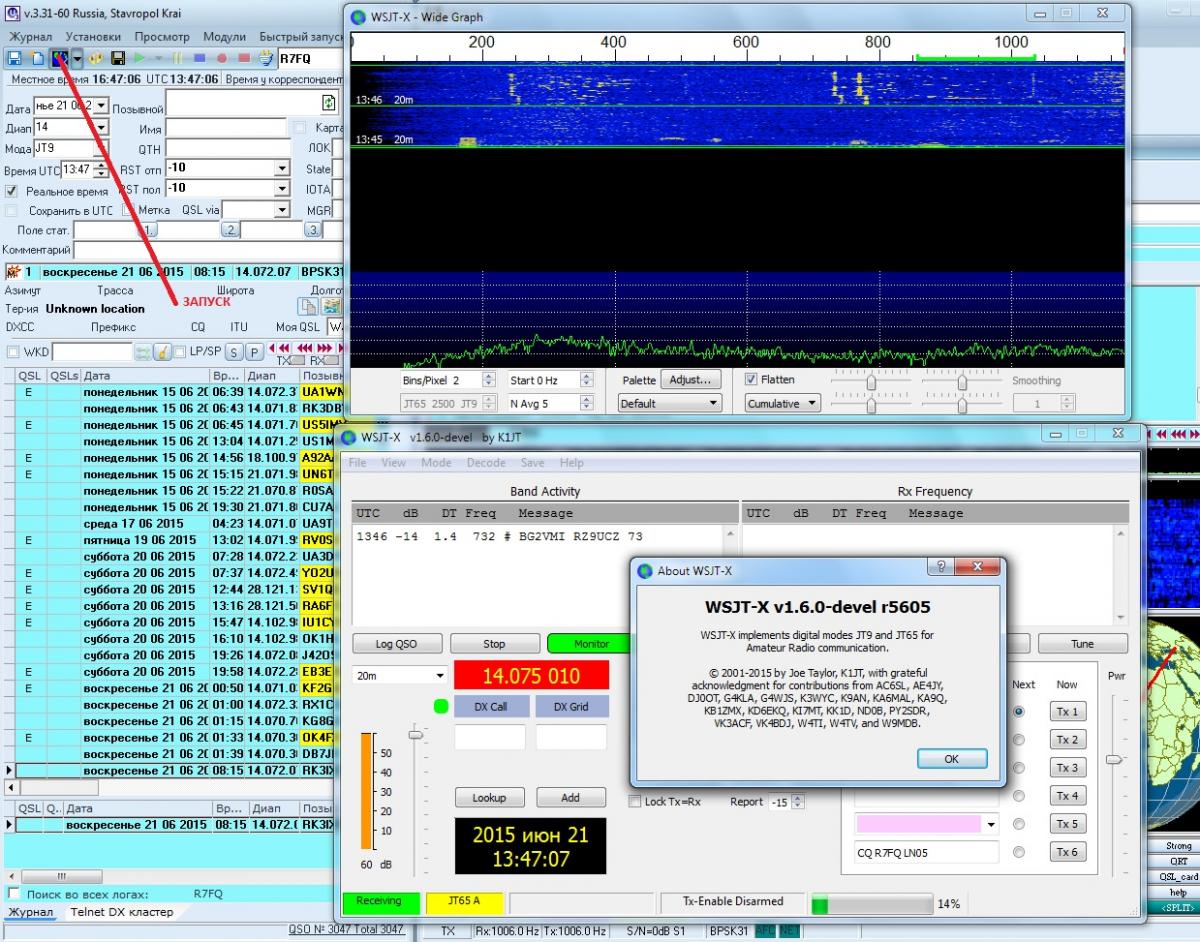Click the CQ R7FQ LN05 message field
The image size is (1200, 942).
pos(919,853)
